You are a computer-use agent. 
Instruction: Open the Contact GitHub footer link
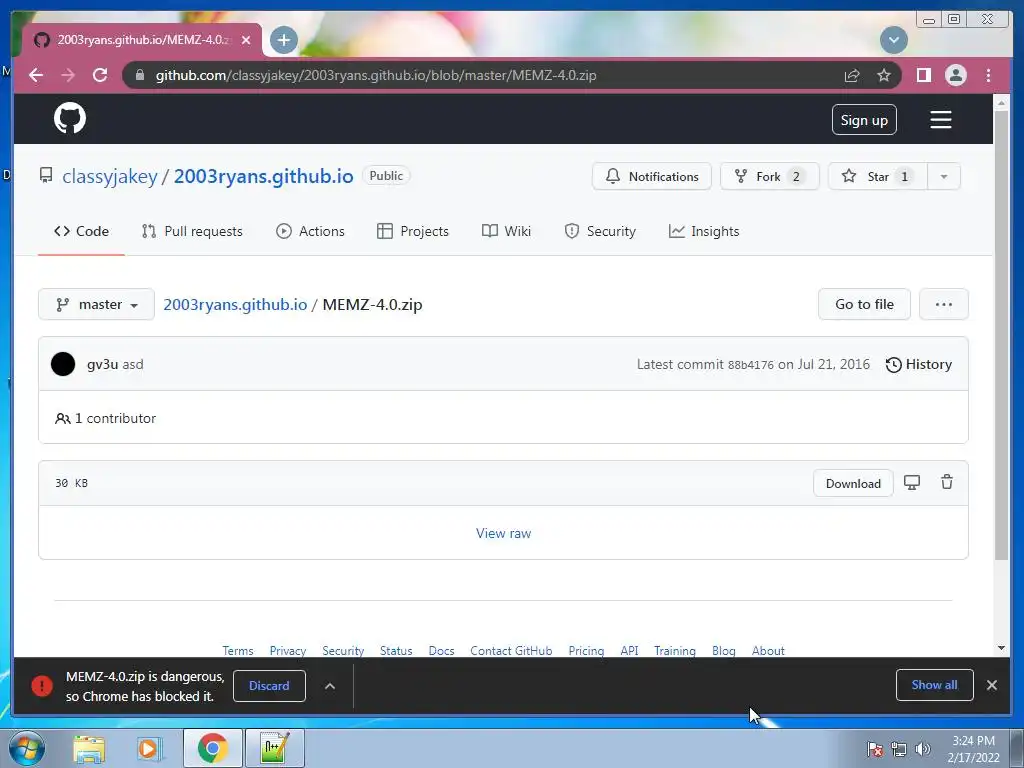(511, 650)
